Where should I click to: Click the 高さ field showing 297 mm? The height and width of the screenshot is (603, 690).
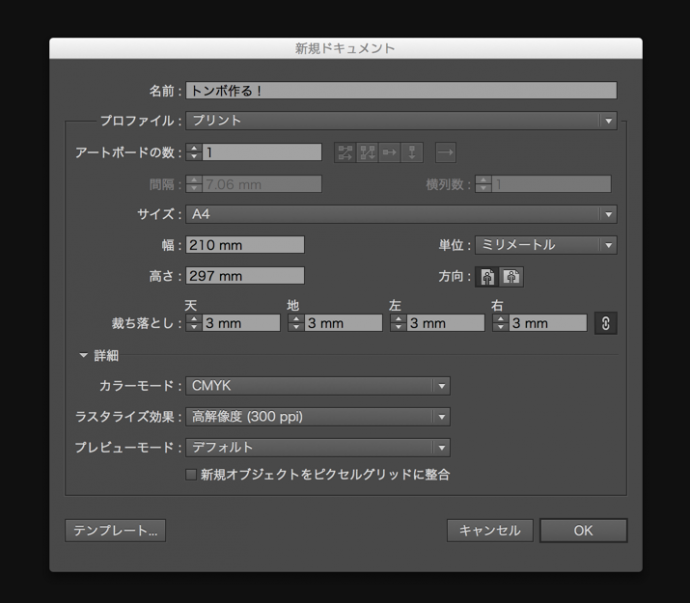point(245,276)
